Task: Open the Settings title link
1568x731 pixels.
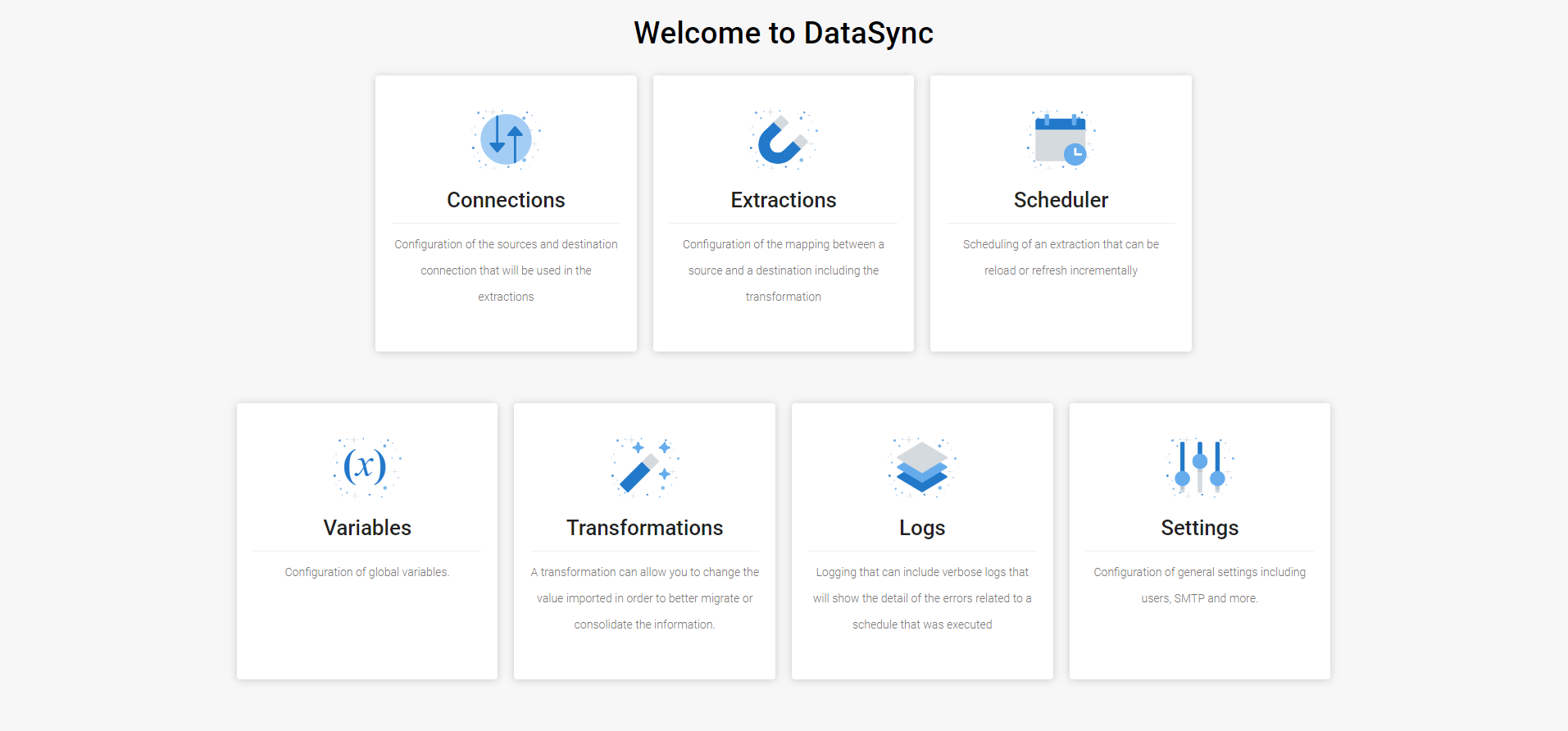Action: click(x=1200, y=529)
